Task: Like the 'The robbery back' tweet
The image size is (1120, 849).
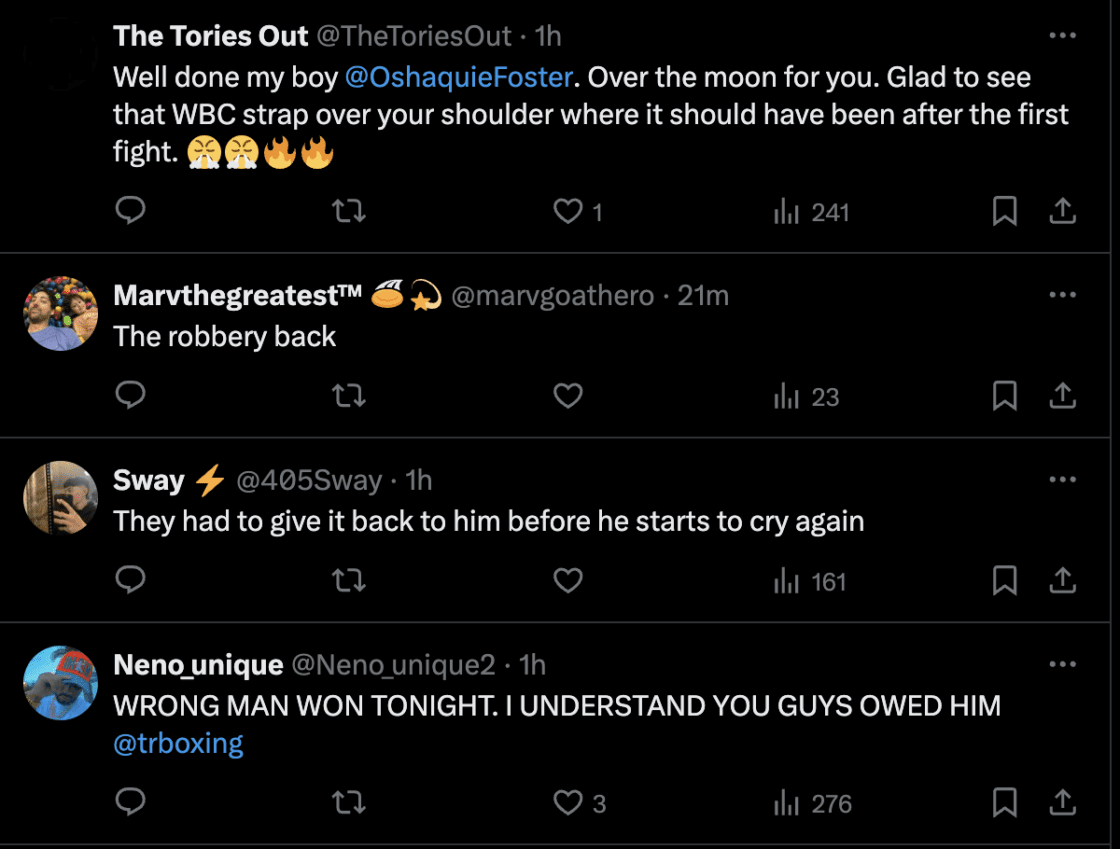Action: coord(568,396)
